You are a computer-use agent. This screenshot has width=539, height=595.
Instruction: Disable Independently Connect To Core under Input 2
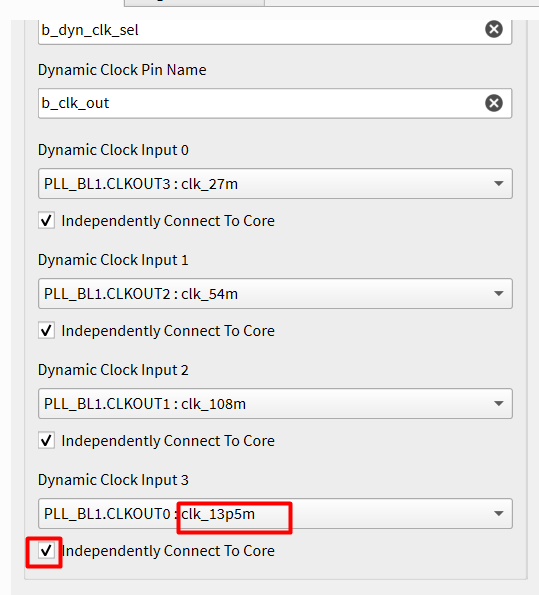(x=46, y=441)
